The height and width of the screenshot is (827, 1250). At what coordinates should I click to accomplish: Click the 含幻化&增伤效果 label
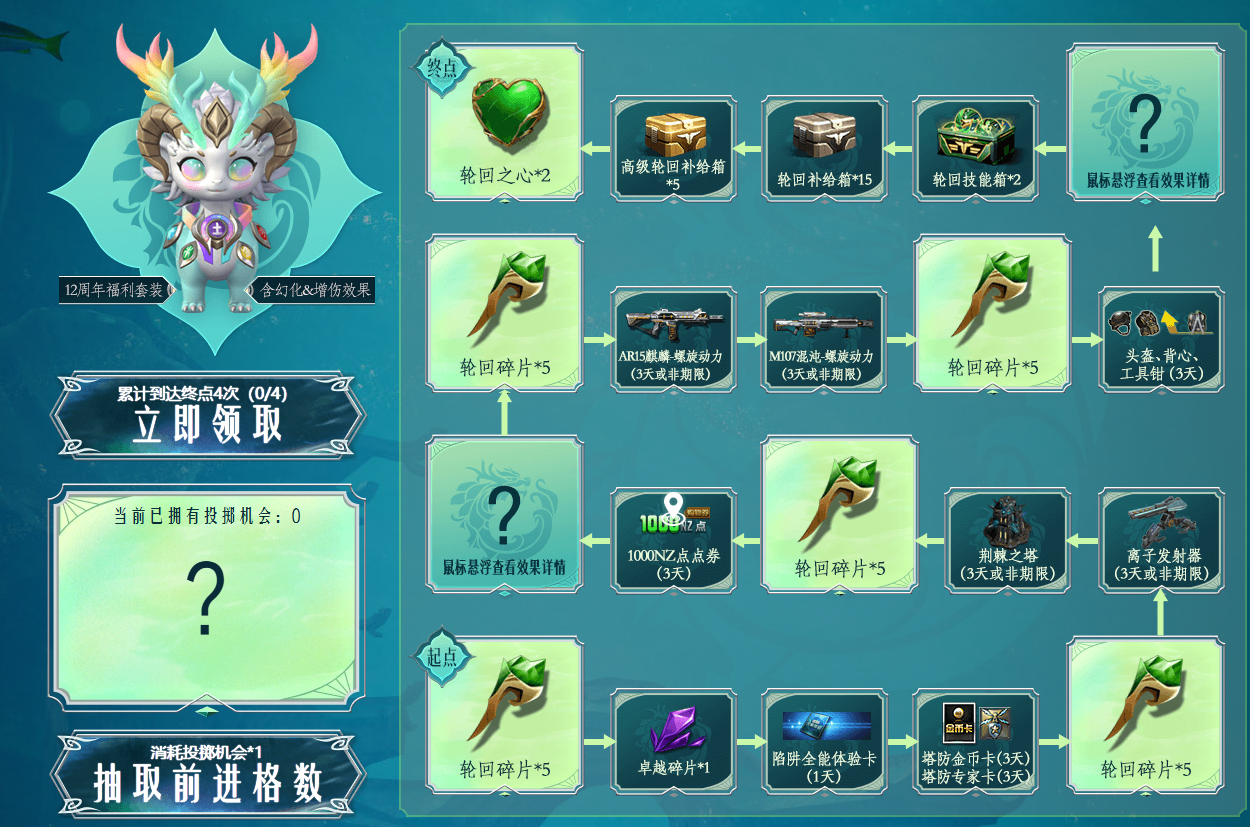(x=315, y=290)
